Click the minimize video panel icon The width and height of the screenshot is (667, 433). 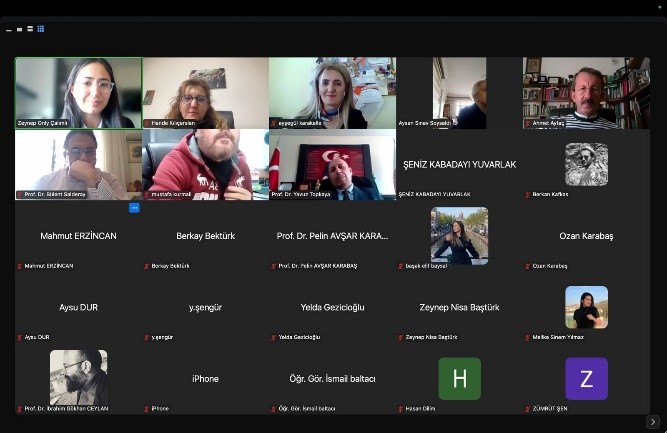[9, 30]
